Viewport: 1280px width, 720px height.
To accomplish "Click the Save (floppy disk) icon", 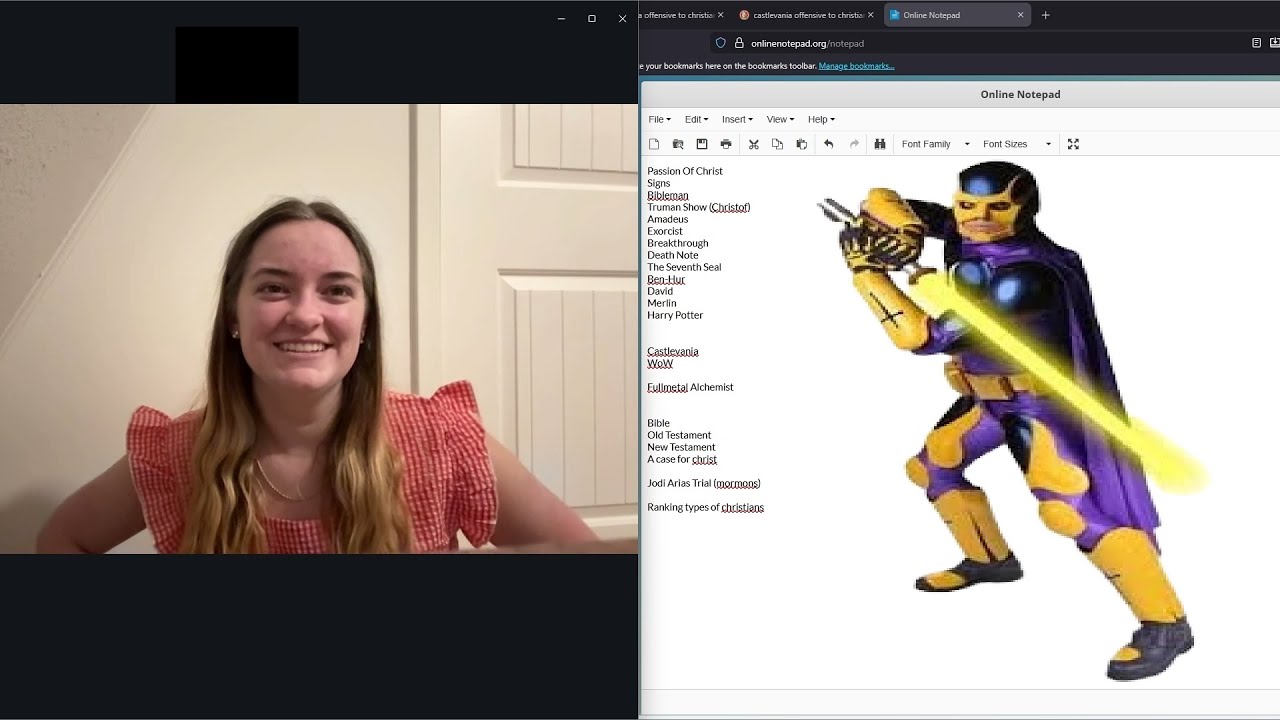I will (702, 144).
